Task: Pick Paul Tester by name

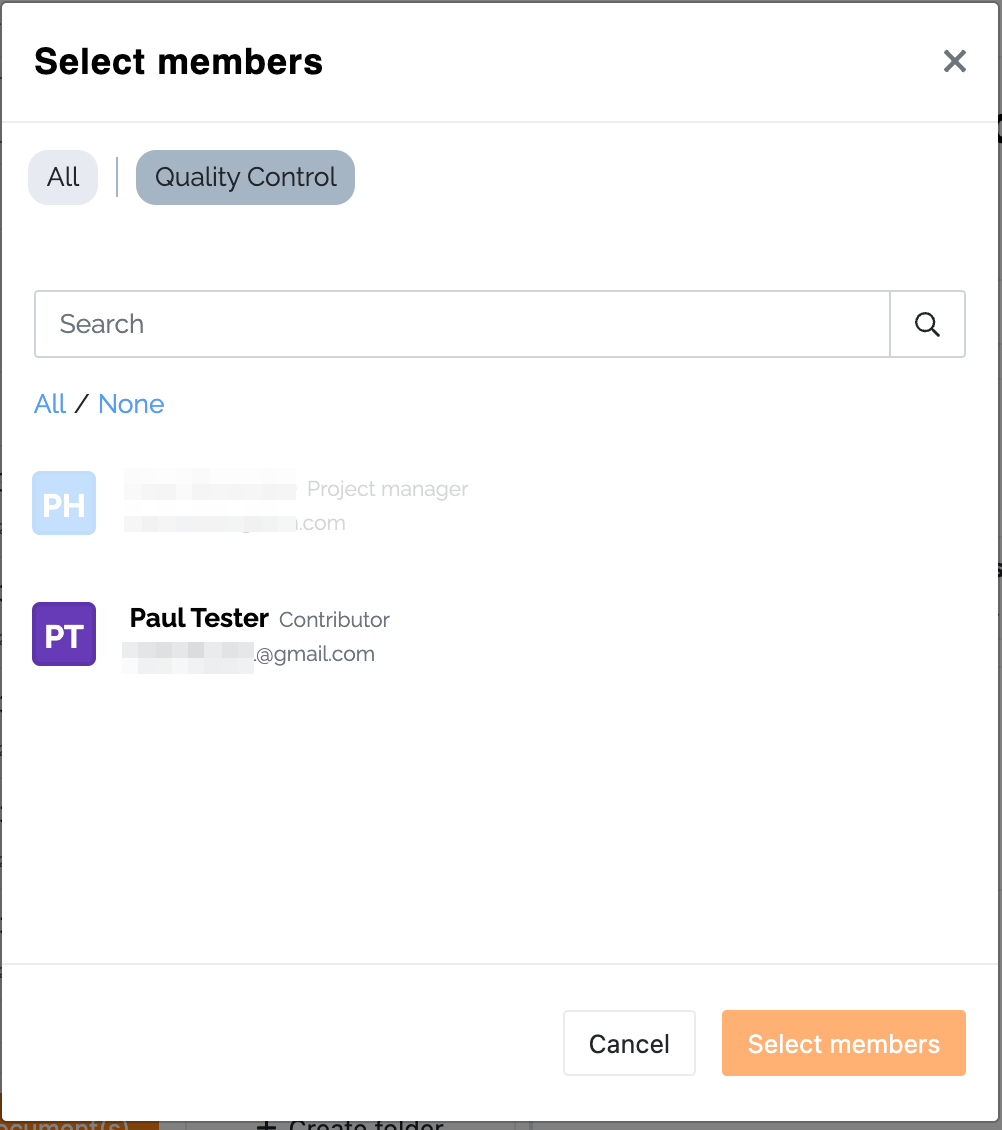Action: (199, 618)
